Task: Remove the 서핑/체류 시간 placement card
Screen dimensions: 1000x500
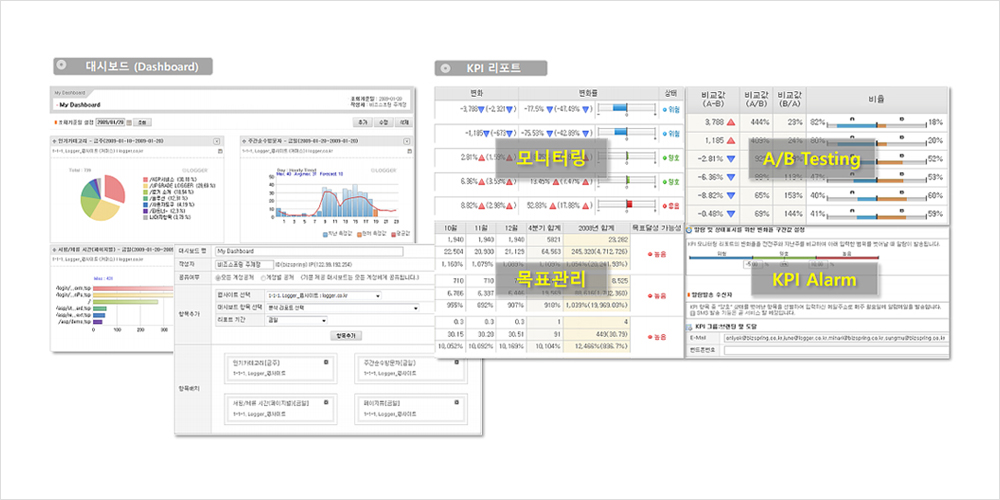Action: pos(326,403)
